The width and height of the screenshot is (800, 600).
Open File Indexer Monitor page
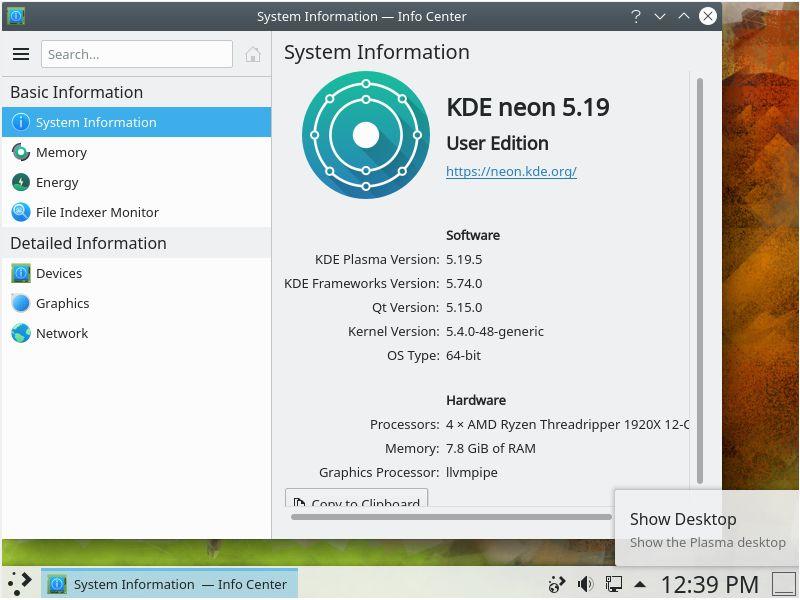[97, 212]
